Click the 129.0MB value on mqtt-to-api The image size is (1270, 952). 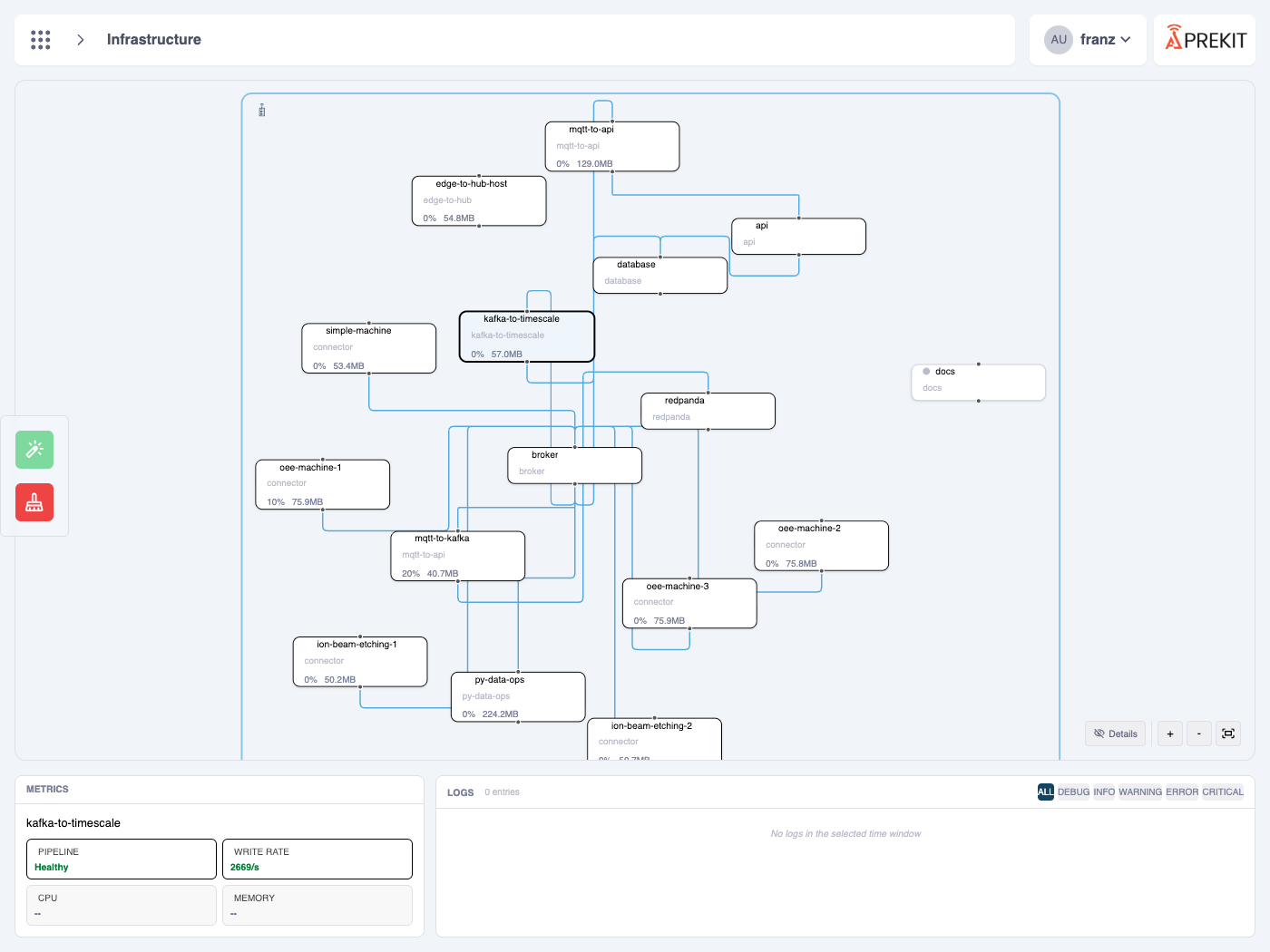point(595,164)
